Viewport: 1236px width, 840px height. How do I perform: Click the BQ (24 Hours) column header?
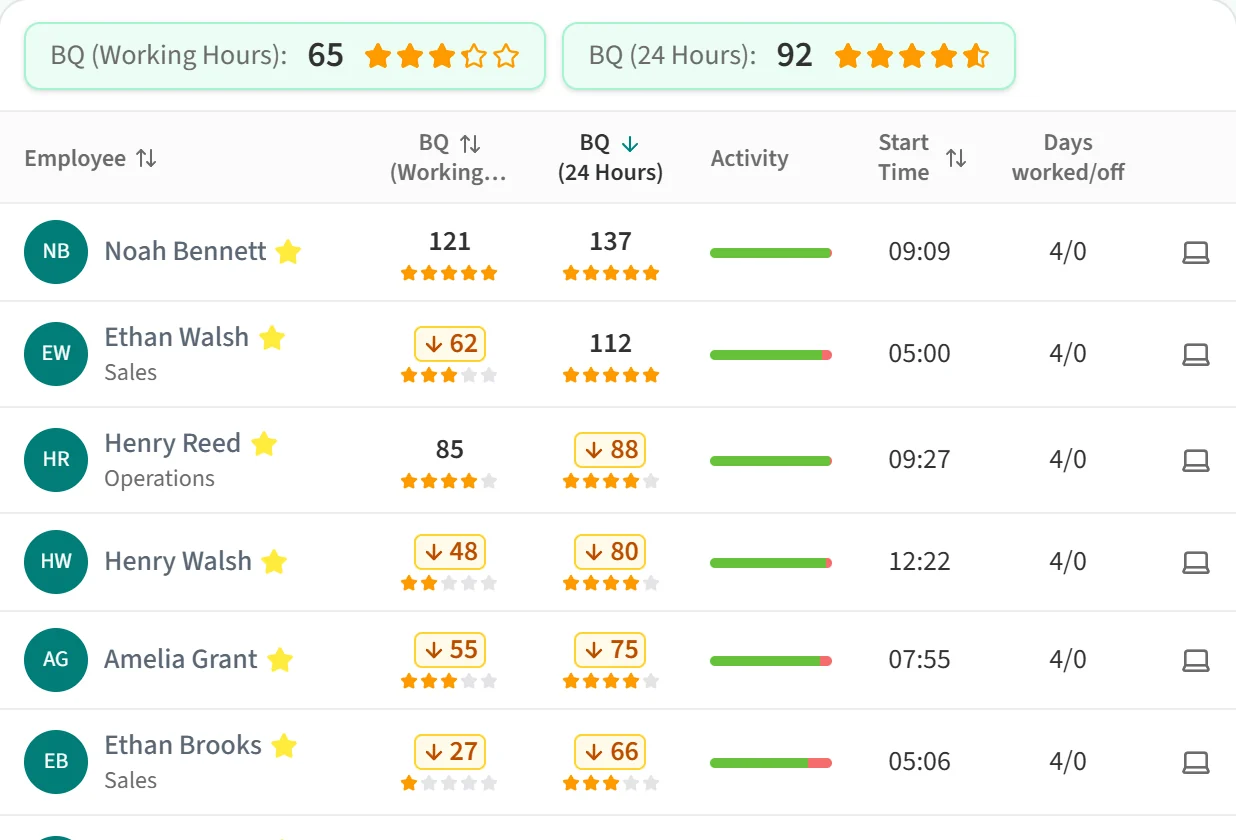coord(610,158)
